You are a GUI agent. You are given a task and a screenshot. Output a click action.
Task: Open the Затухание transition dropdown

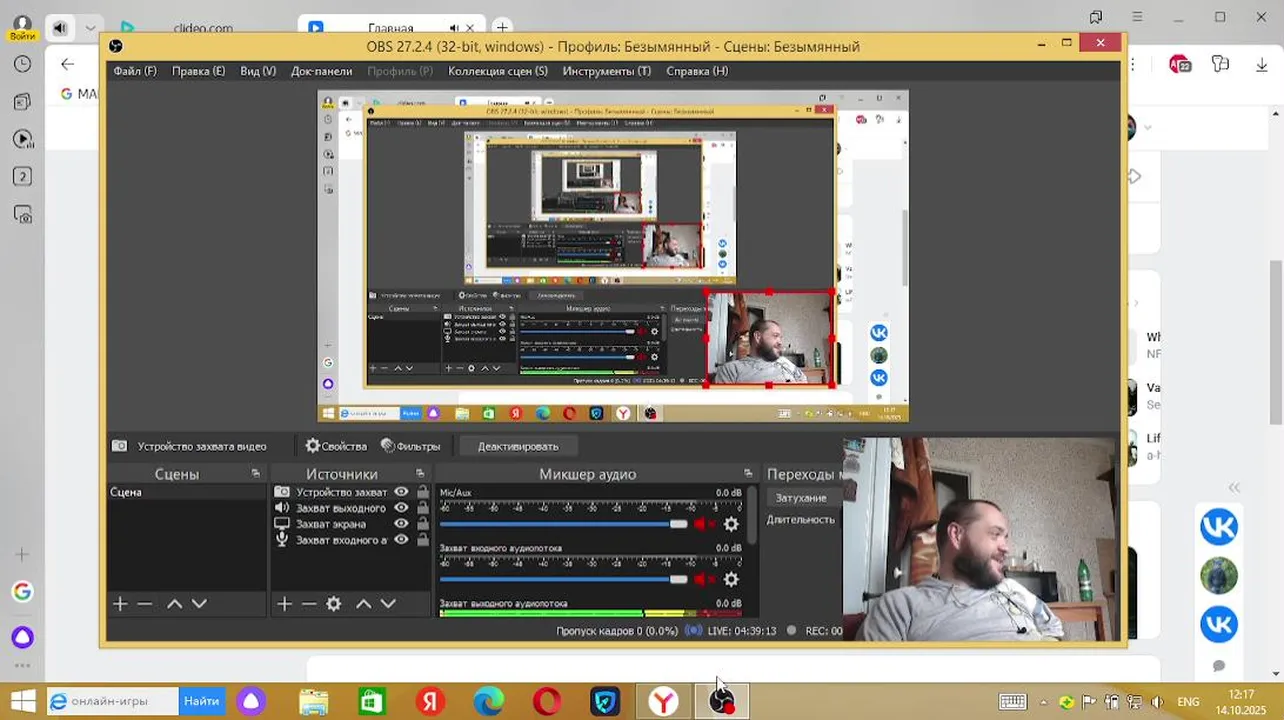pos(804,498)
